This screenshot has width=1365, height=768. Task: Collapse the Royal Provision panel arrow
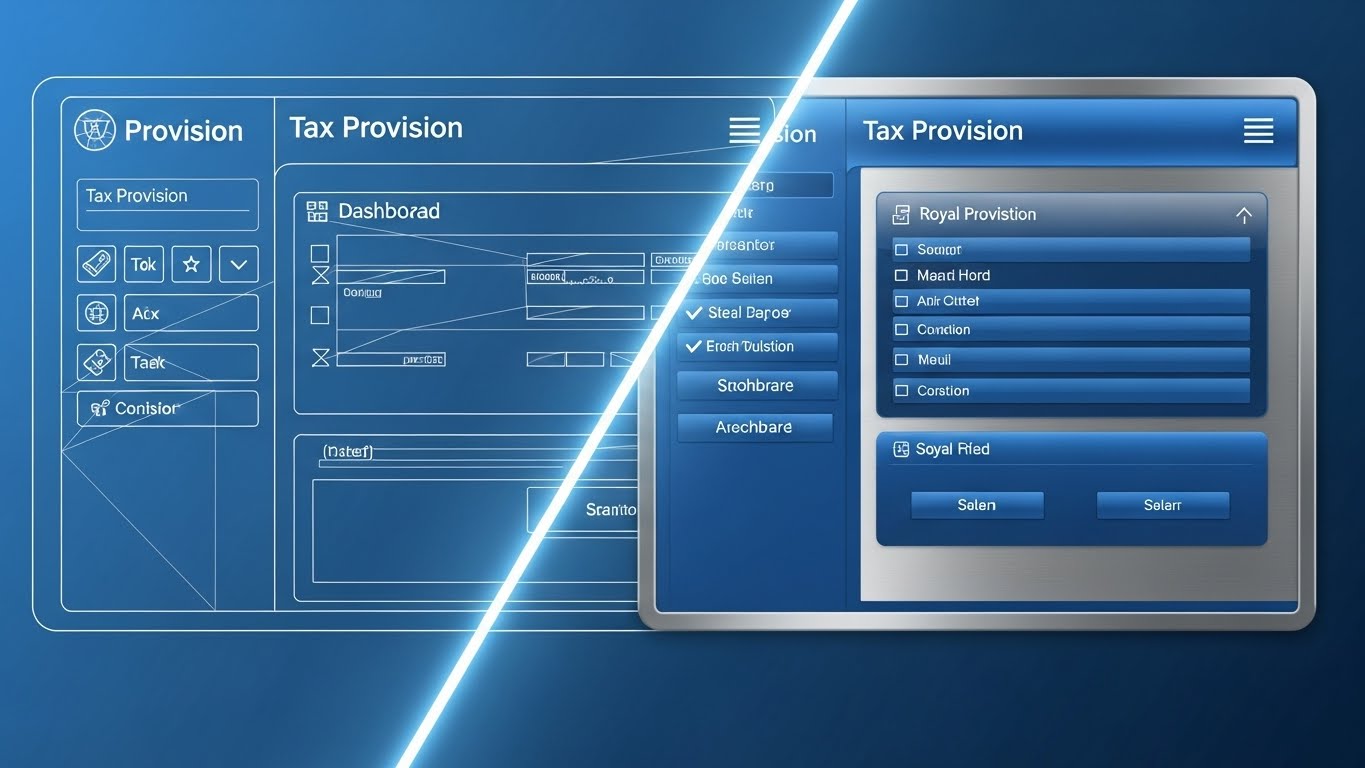pyautogui.click(x=1243, y=215)
